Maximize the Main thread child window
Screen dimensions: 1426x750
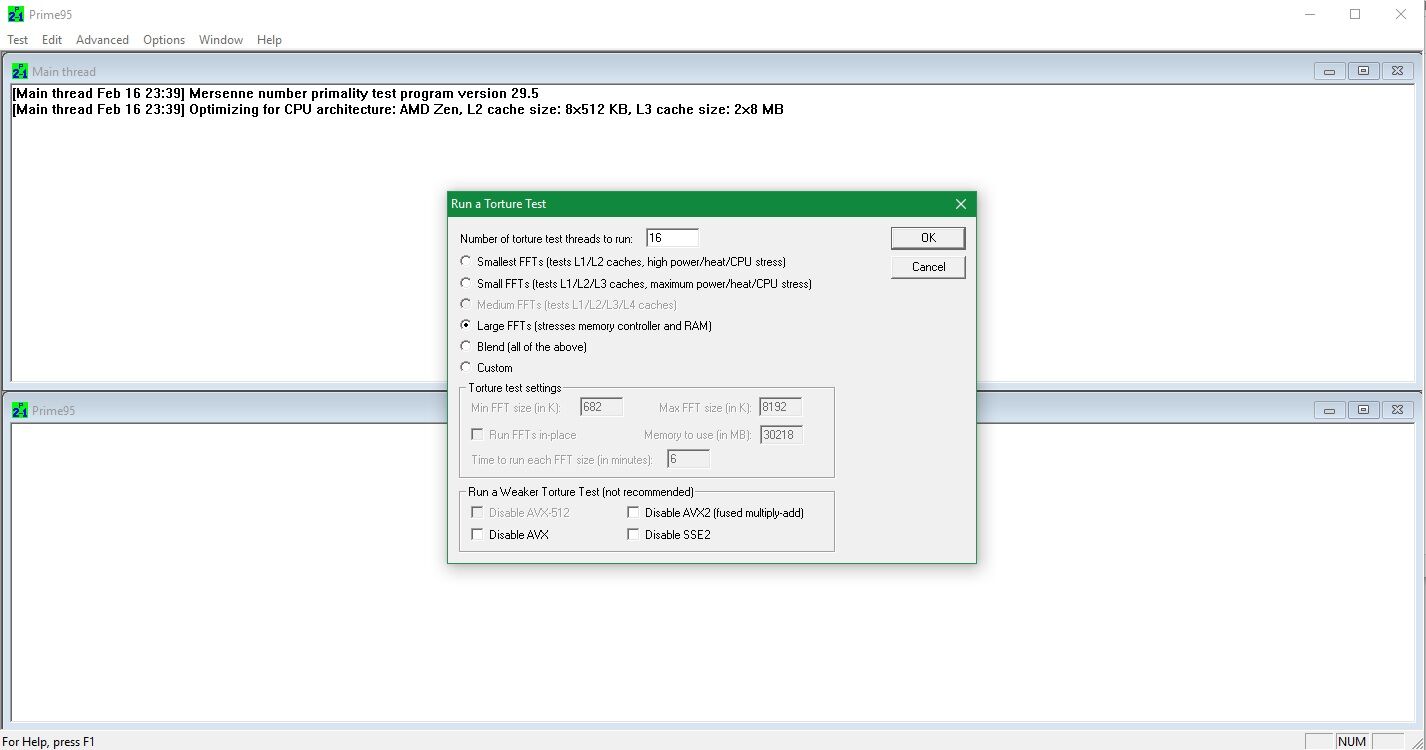click(x=1363, y=71)
